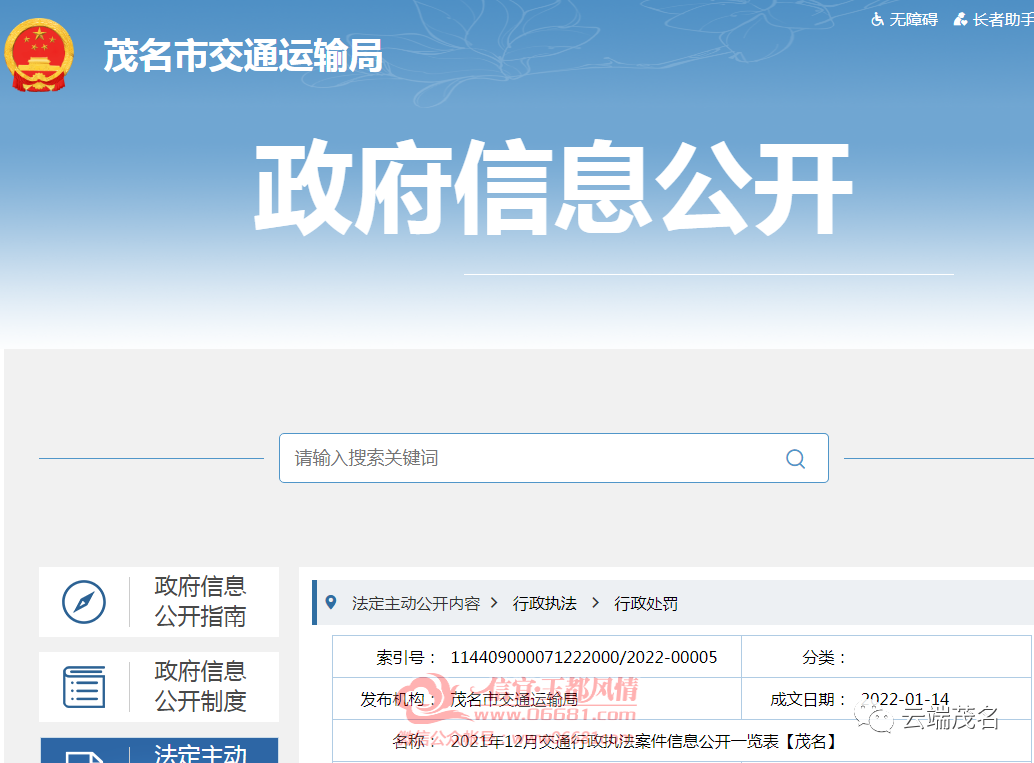Click the 长者助手 elder assistant icon
Viewport: 1034px width, 763px height.
[x=961, y=20]
